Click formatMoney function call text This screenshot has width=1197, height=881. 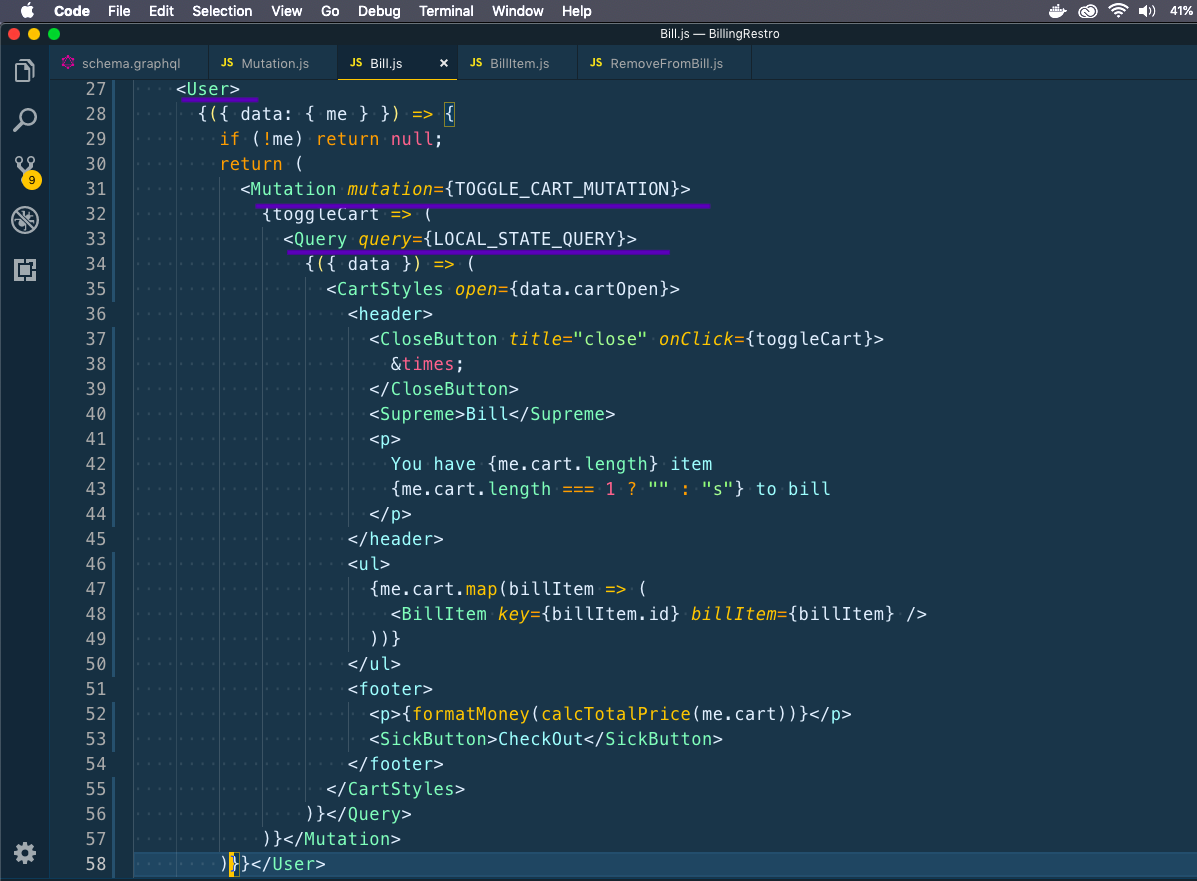(471, 714)
